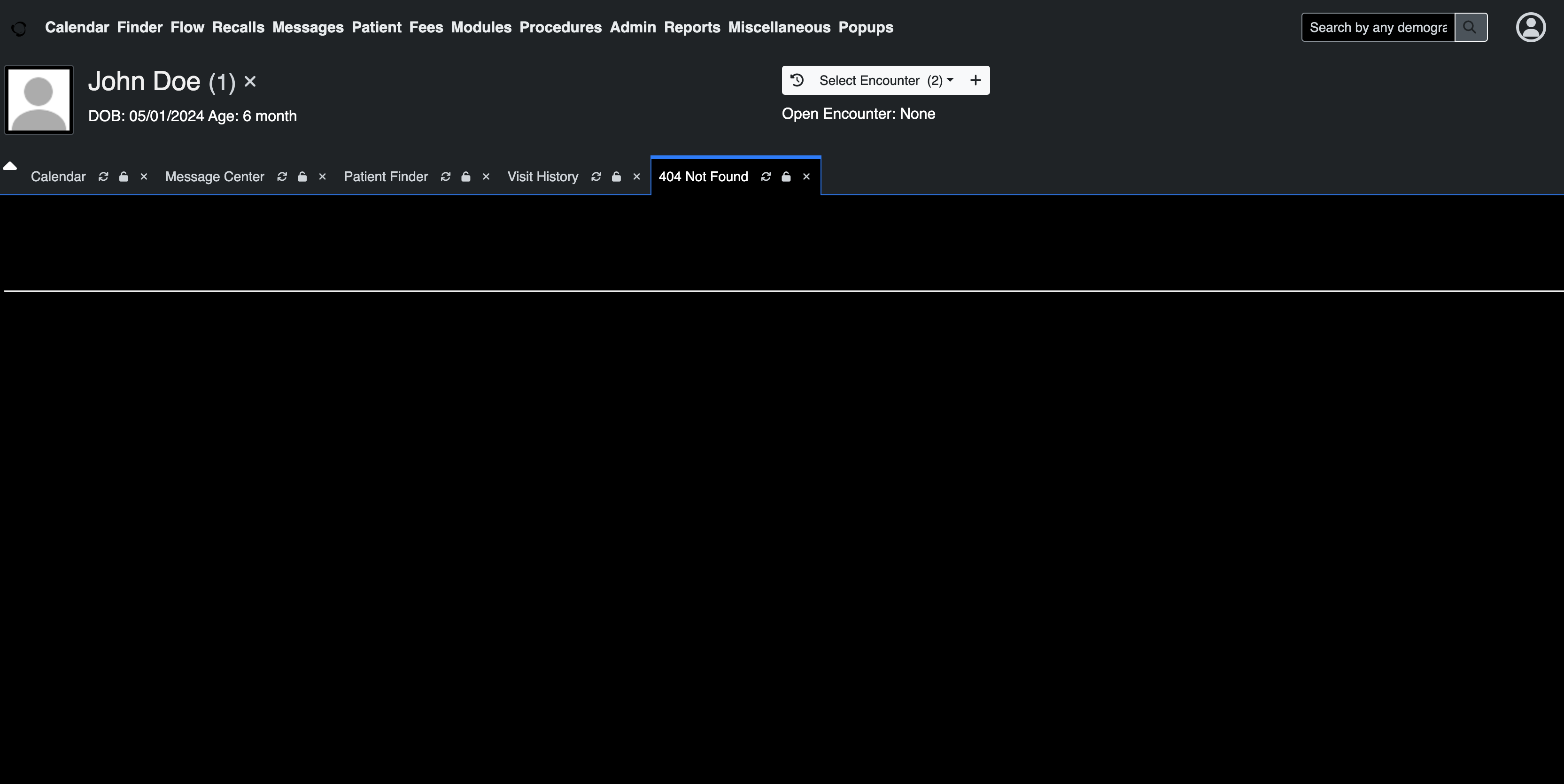Toggle the lock on Message Center tab
This screenshot has height=784, width=1564.
302,177
